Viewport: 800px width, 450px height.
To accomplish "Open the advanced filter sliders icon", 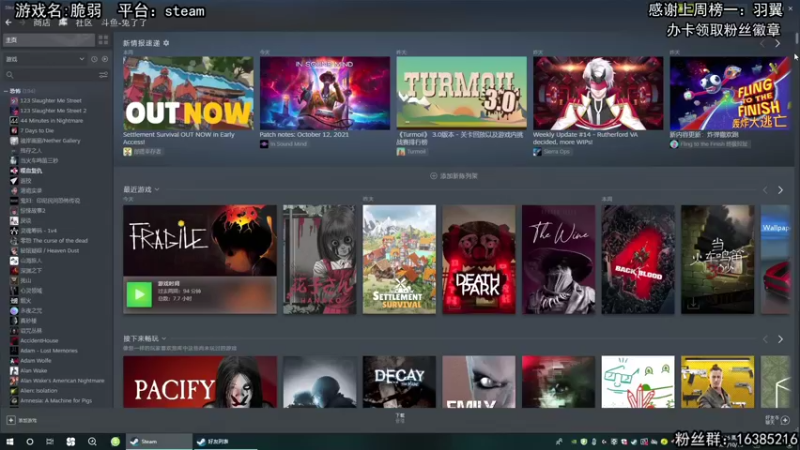I will (104, 75).
